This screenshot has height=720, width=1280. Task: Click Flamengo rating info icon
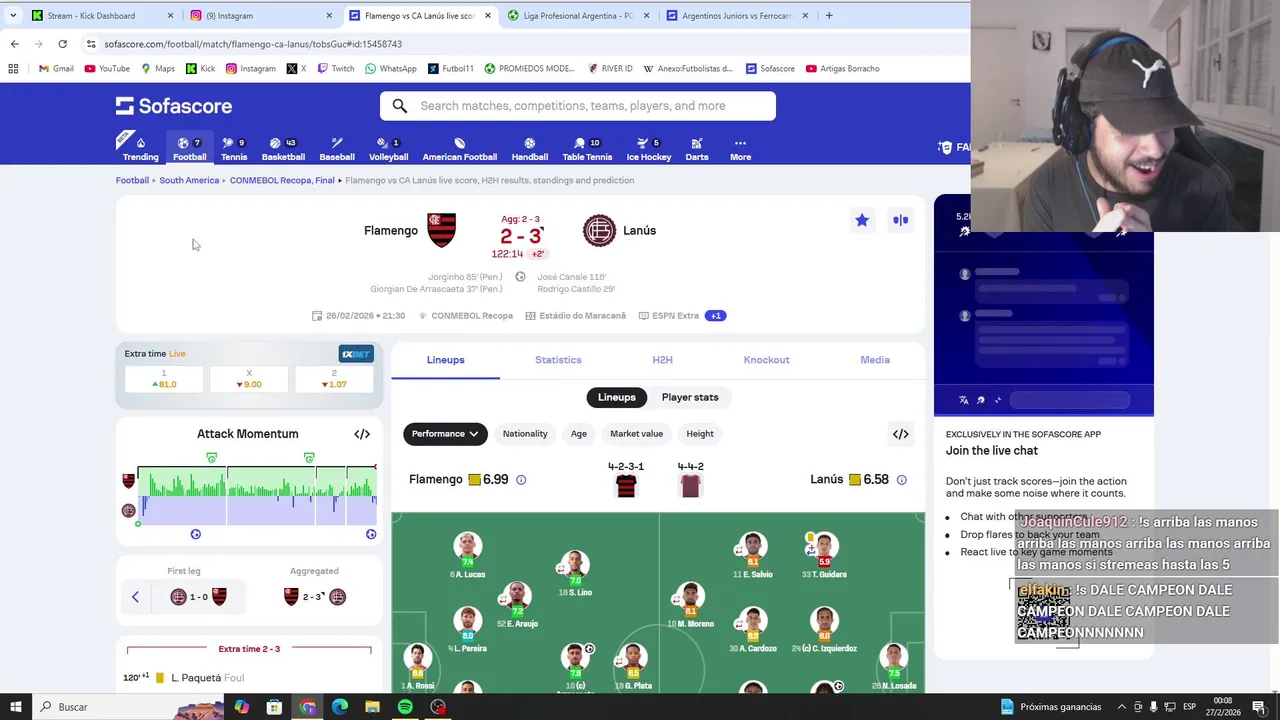coord(521,480)
